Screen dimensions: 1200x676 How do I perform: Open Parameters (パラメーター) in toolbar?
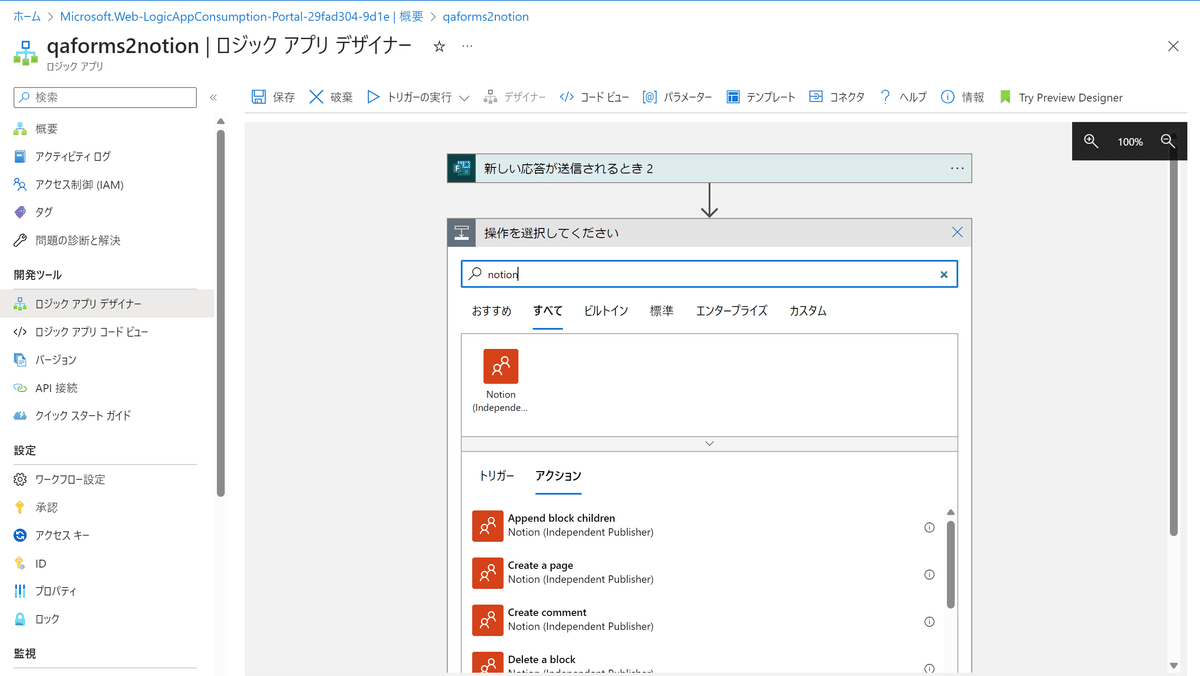coord(677,97)
